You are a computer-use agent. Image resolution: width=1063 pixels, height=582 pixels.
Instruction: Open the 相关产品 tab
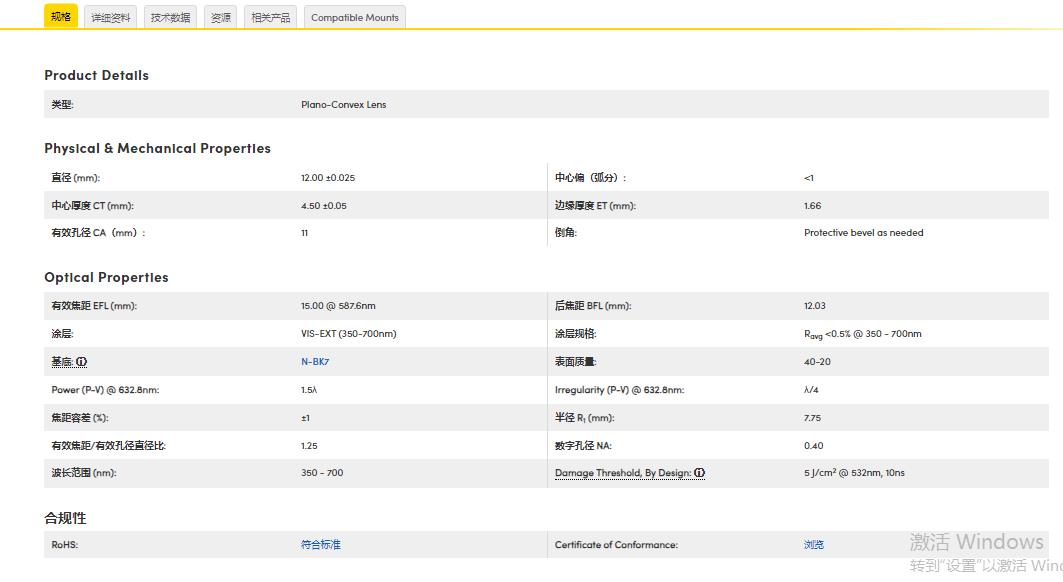pos(270,17)
